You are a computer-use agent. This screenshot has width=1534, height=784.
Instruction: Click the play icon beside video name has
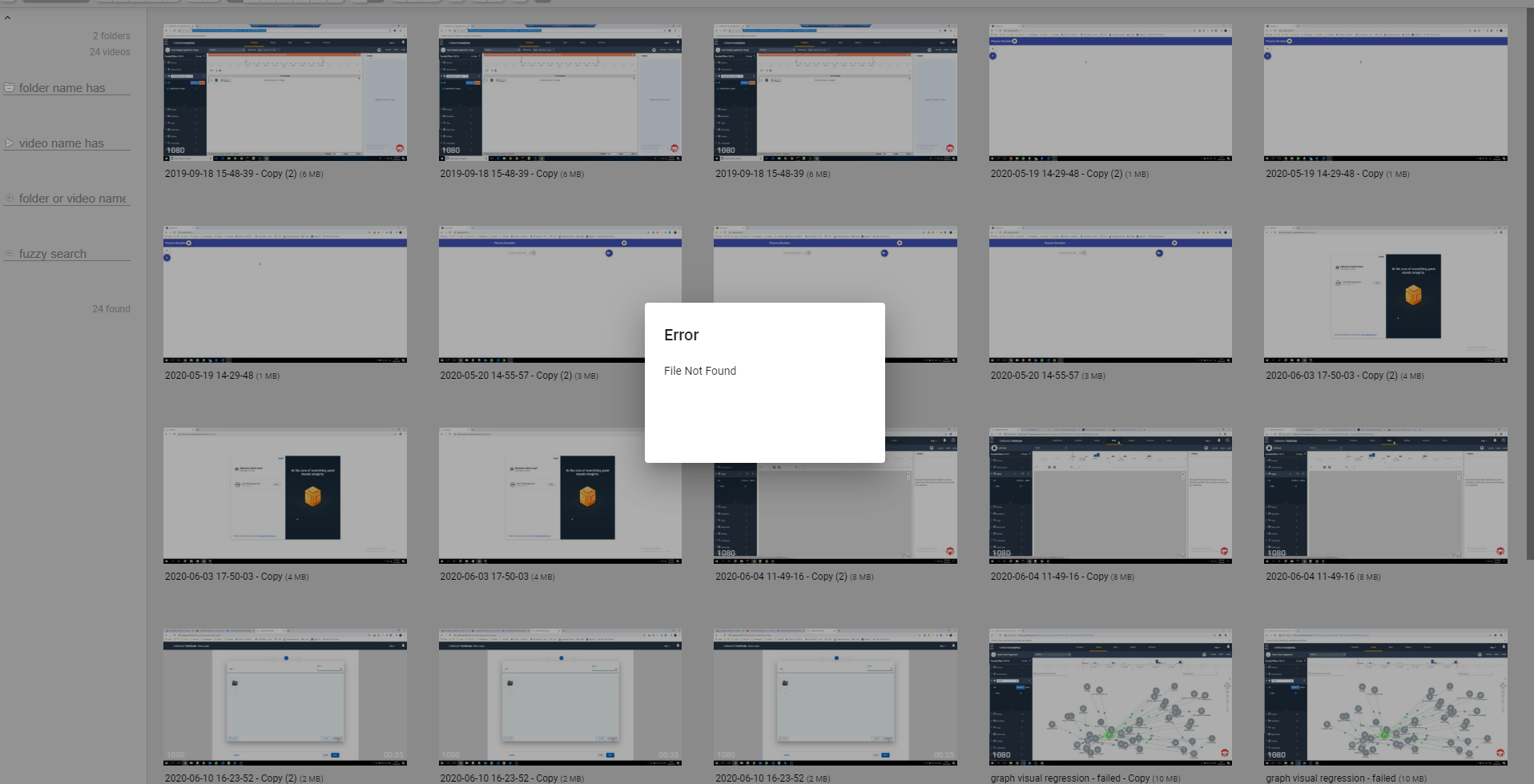point(10,143)
